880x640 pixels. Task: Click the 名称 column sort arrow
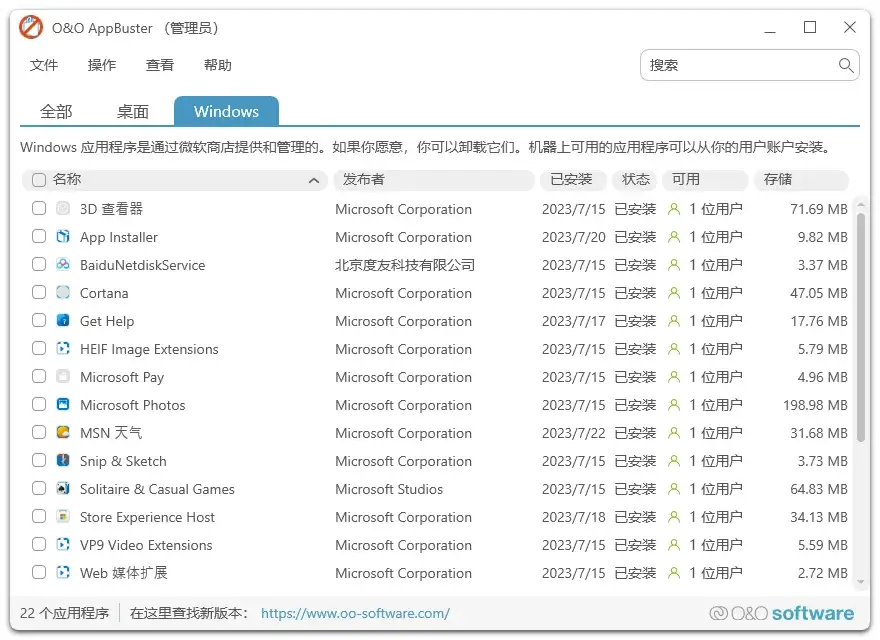[x=314, y=181]
